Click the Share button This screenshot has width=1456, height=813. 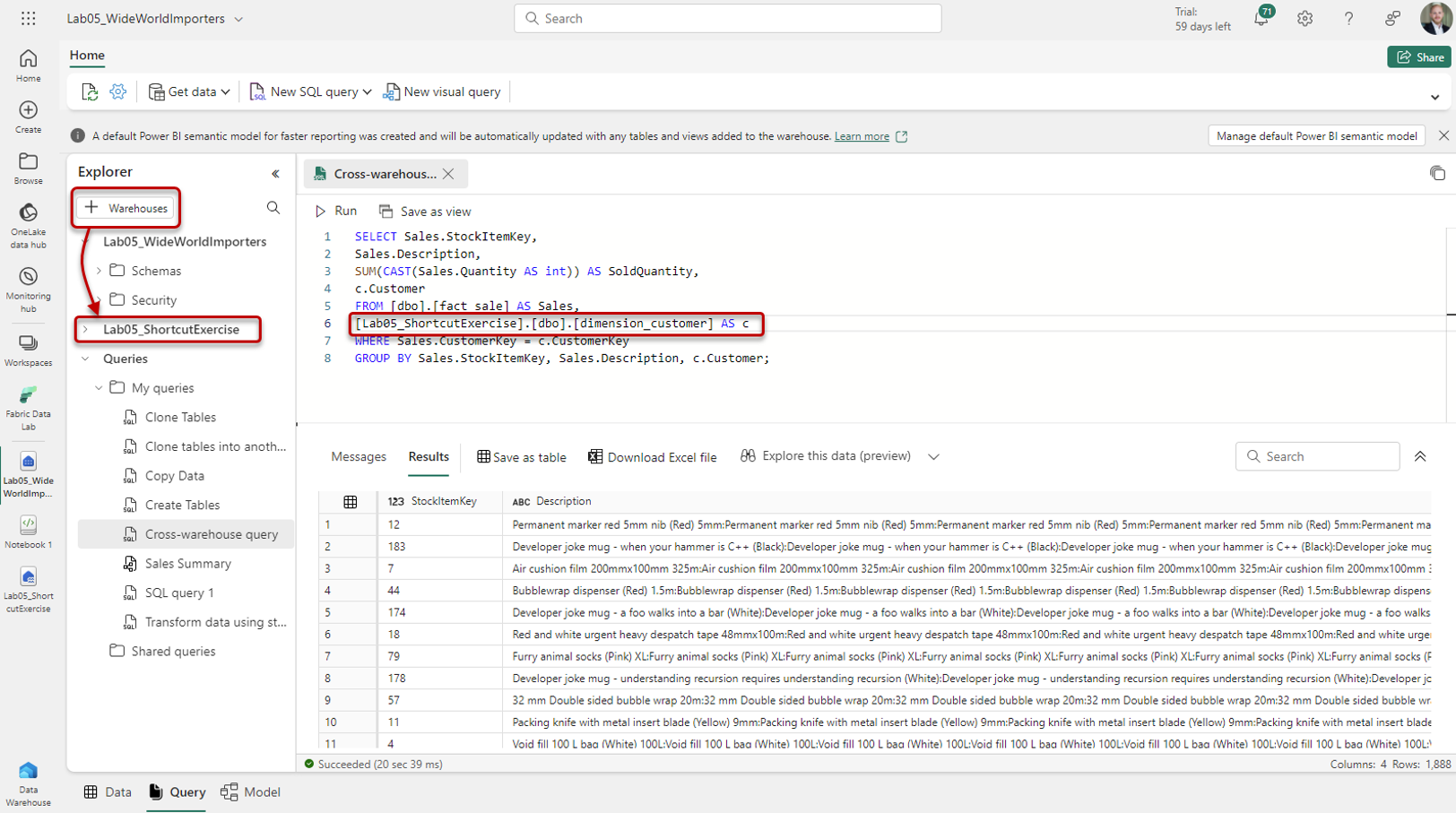click(1419, 56)
